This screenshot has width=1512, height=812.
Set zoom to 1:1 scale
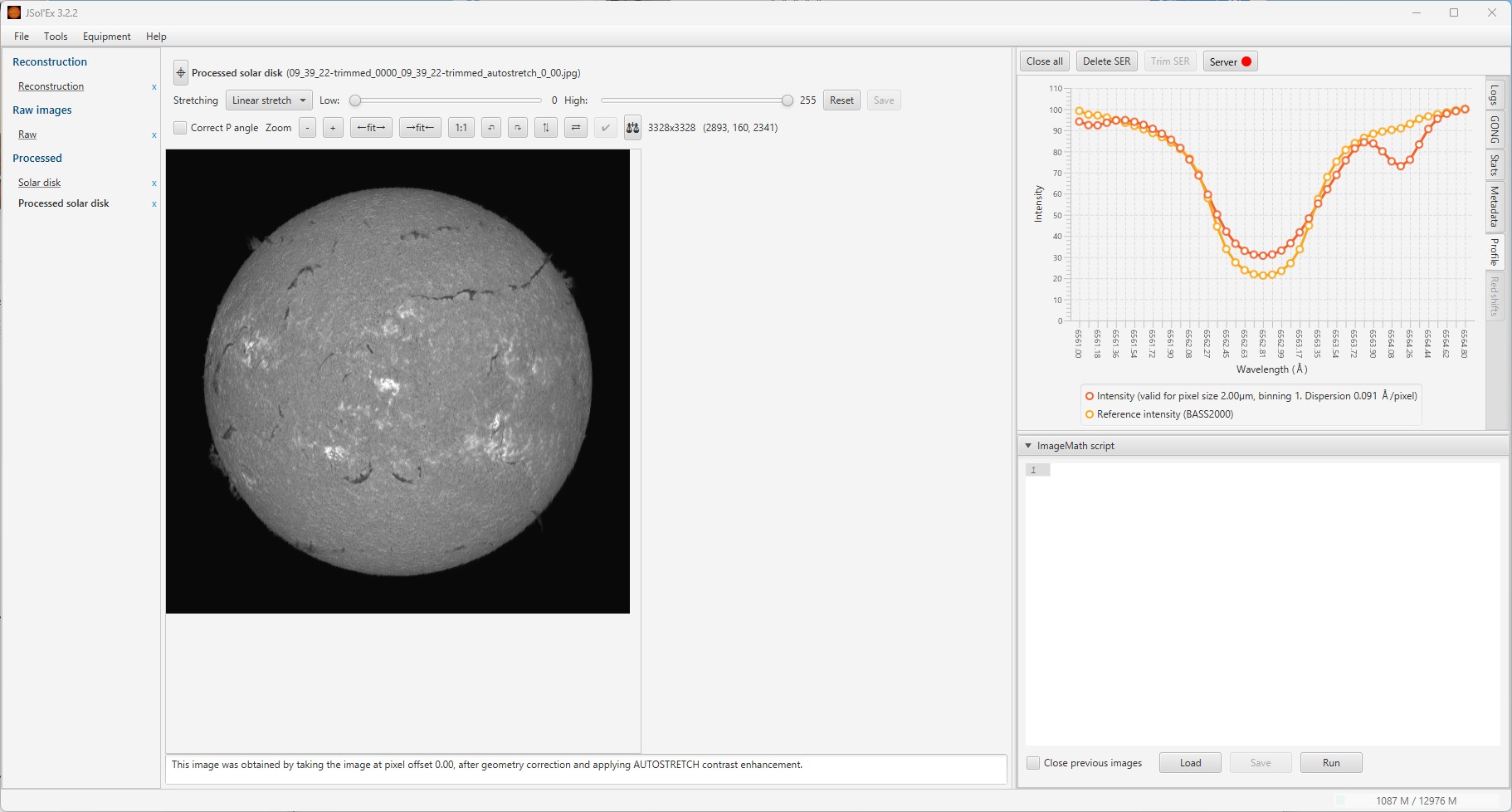click(461, 128)
